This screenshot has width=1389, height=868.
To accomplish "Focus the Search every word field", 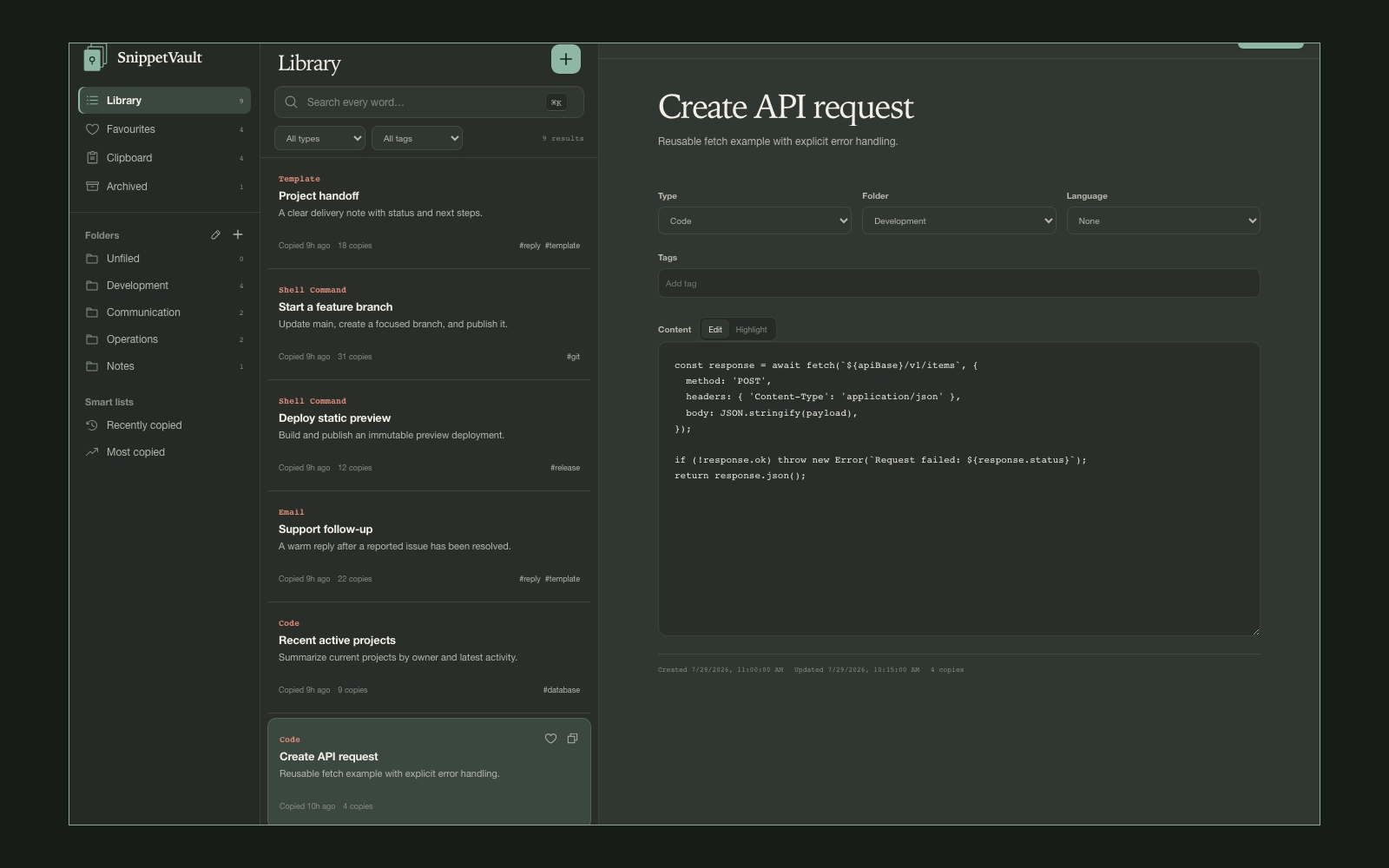I will point(429,102).
